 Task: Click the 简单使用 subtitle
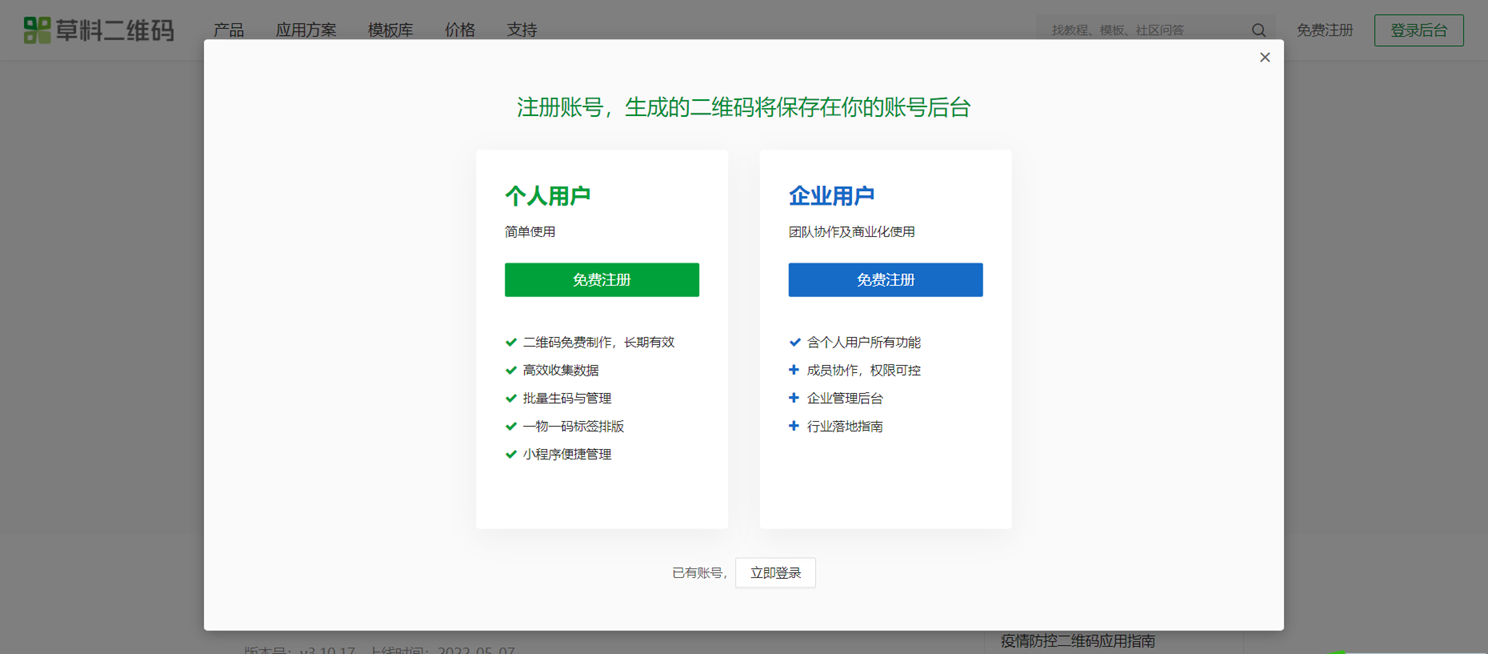[x=530, y=232]
